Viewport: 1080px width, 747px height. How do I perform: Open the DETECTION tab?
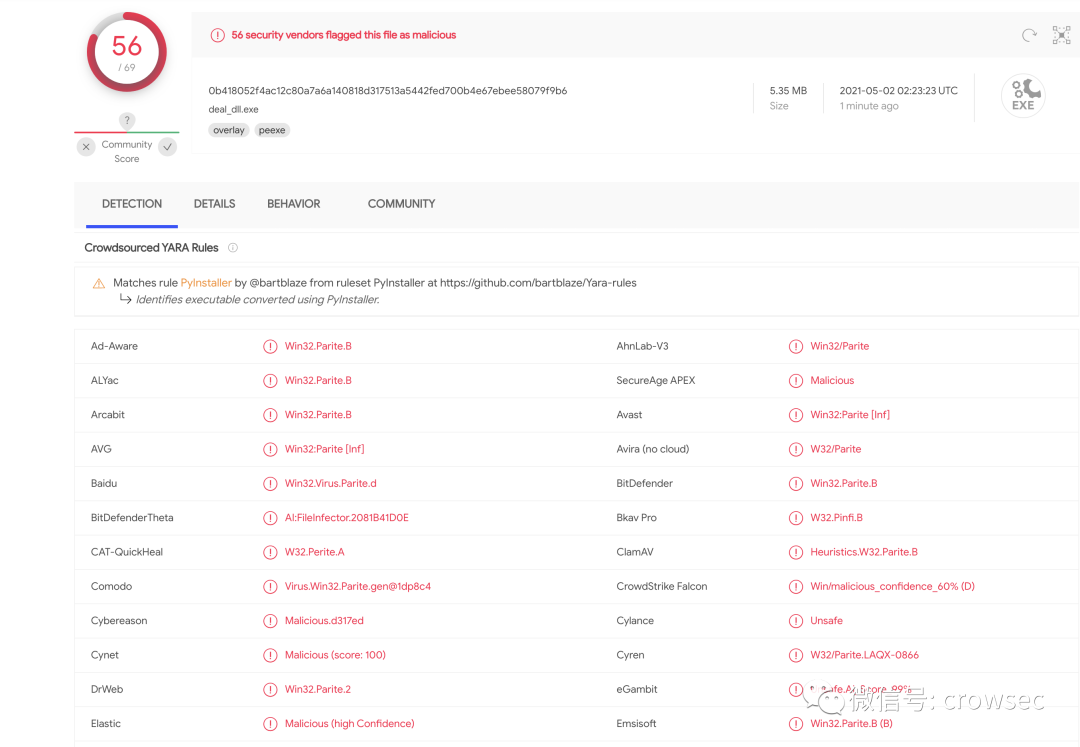[x=132, y=204]
